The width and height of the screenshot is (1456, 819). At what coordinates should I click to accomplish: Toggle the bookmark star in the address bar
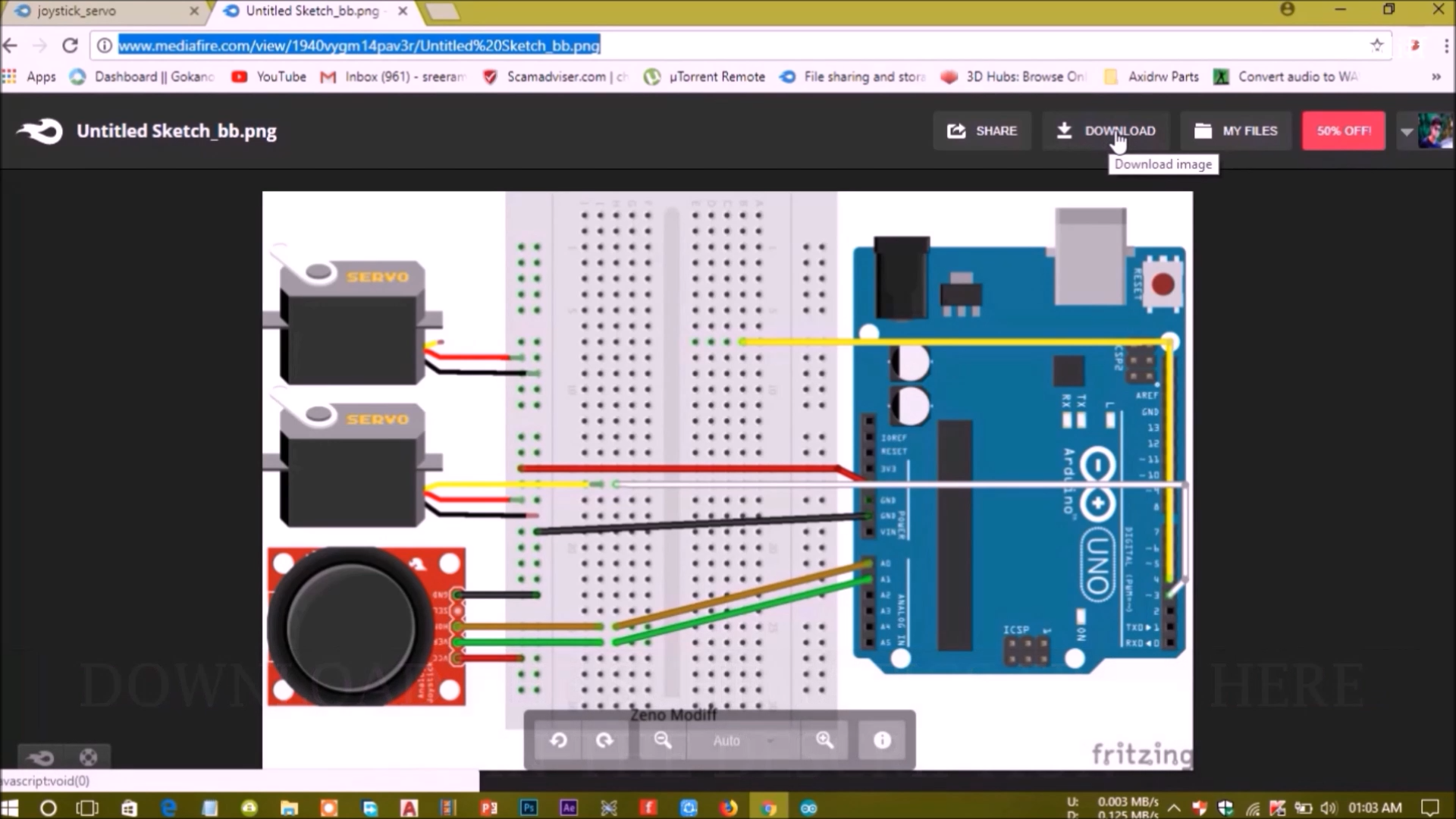[1377, 45]
